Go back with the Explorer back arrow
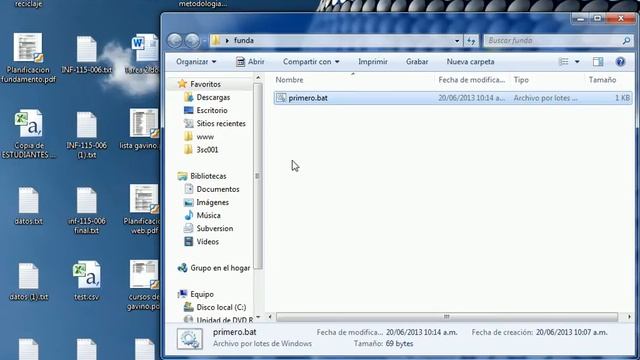Viewport: 640px width, 360px height. pyautogui.click(x=175, y=40)
